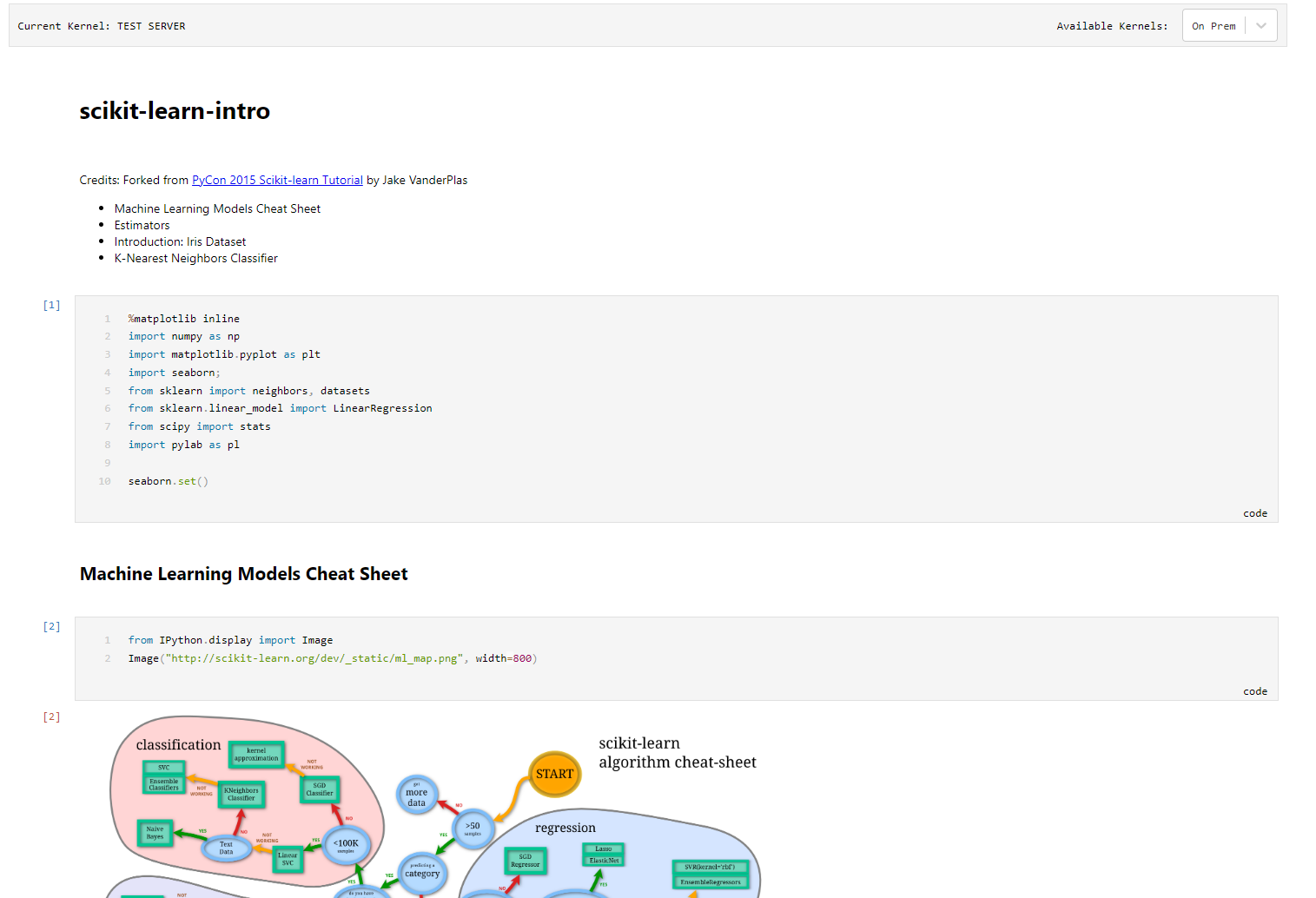Click the scikit-learn algorithm cheat-sheet title text
Viewport: 1316px width, 898px height.
point(678,753)
